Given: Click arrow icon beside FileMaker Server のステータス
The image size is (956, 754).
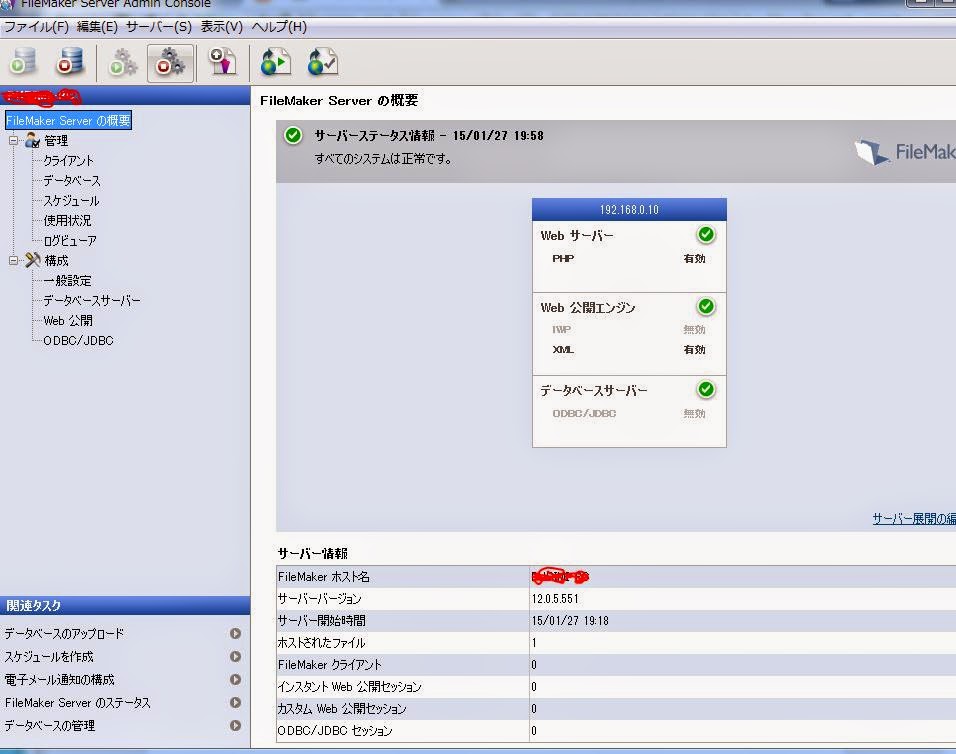Looking at the screenshot, I should [235, 702].
